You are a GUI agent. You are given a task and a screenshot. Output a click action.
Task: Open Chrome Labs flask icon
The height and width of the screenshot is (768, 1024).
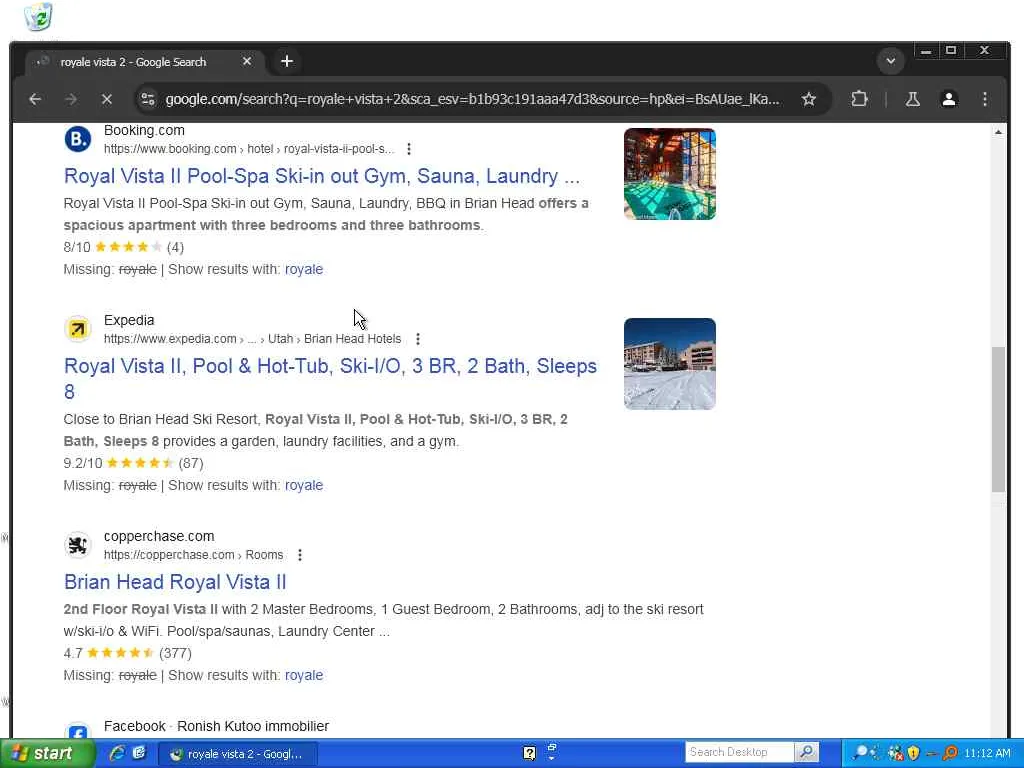point(912,99)
